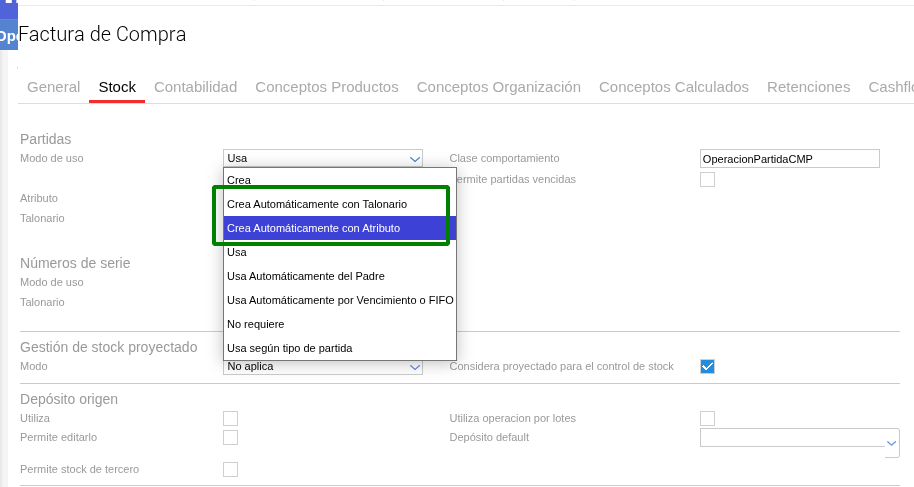Select 'Crea Automáticamente con Talonario' option
Viewport: 914px width, 487px height.
coord(317,204)
